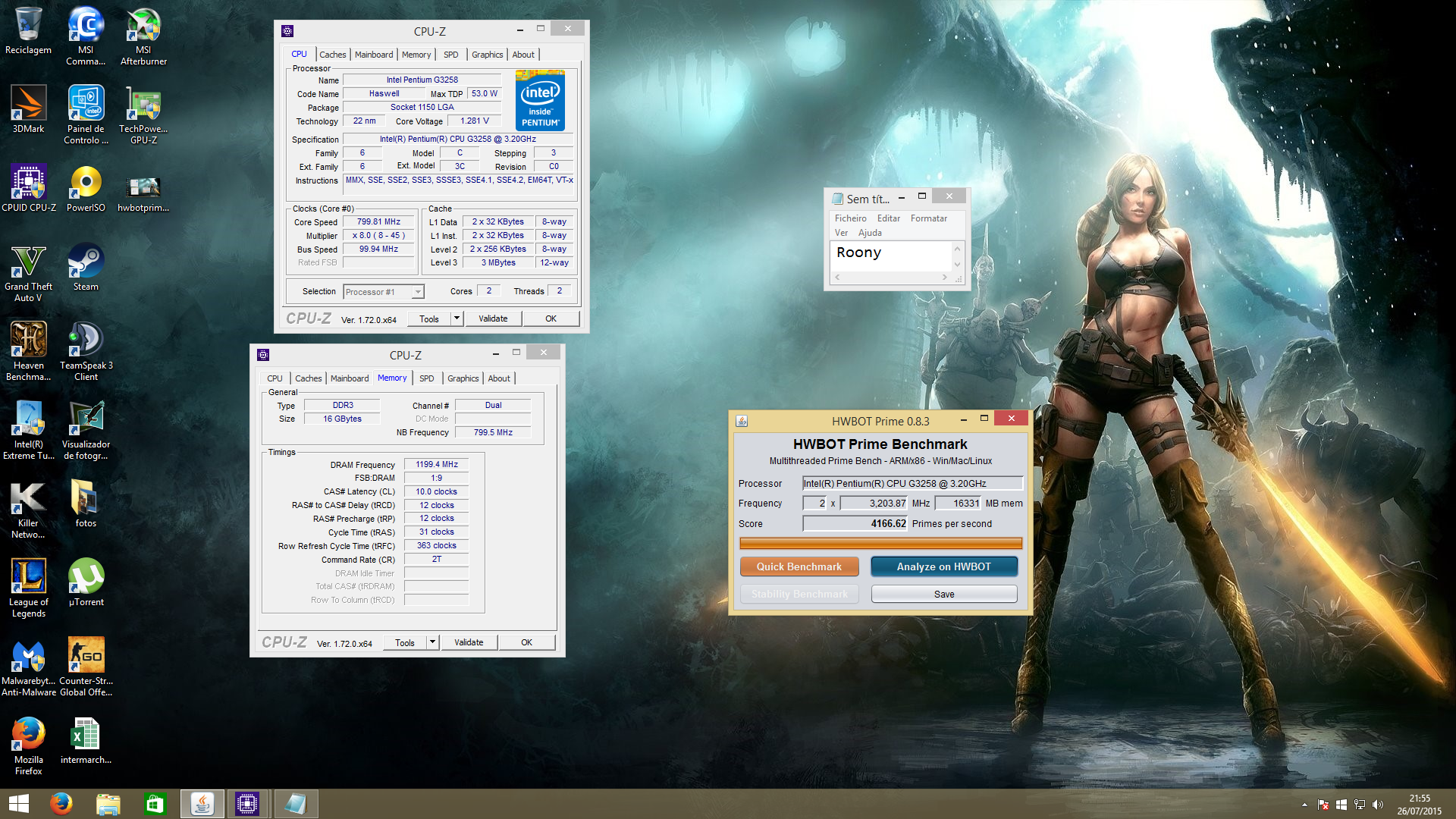
Task: Show hidden tray icons arrow
Action: click(1304, 805)
